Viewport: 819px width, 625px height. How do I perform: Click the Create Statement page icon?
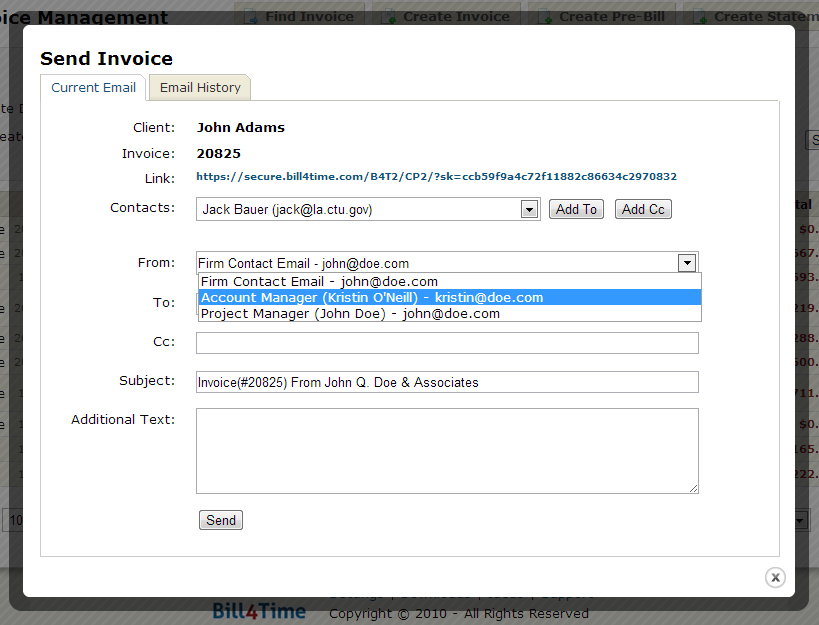(x=700, y=17)
